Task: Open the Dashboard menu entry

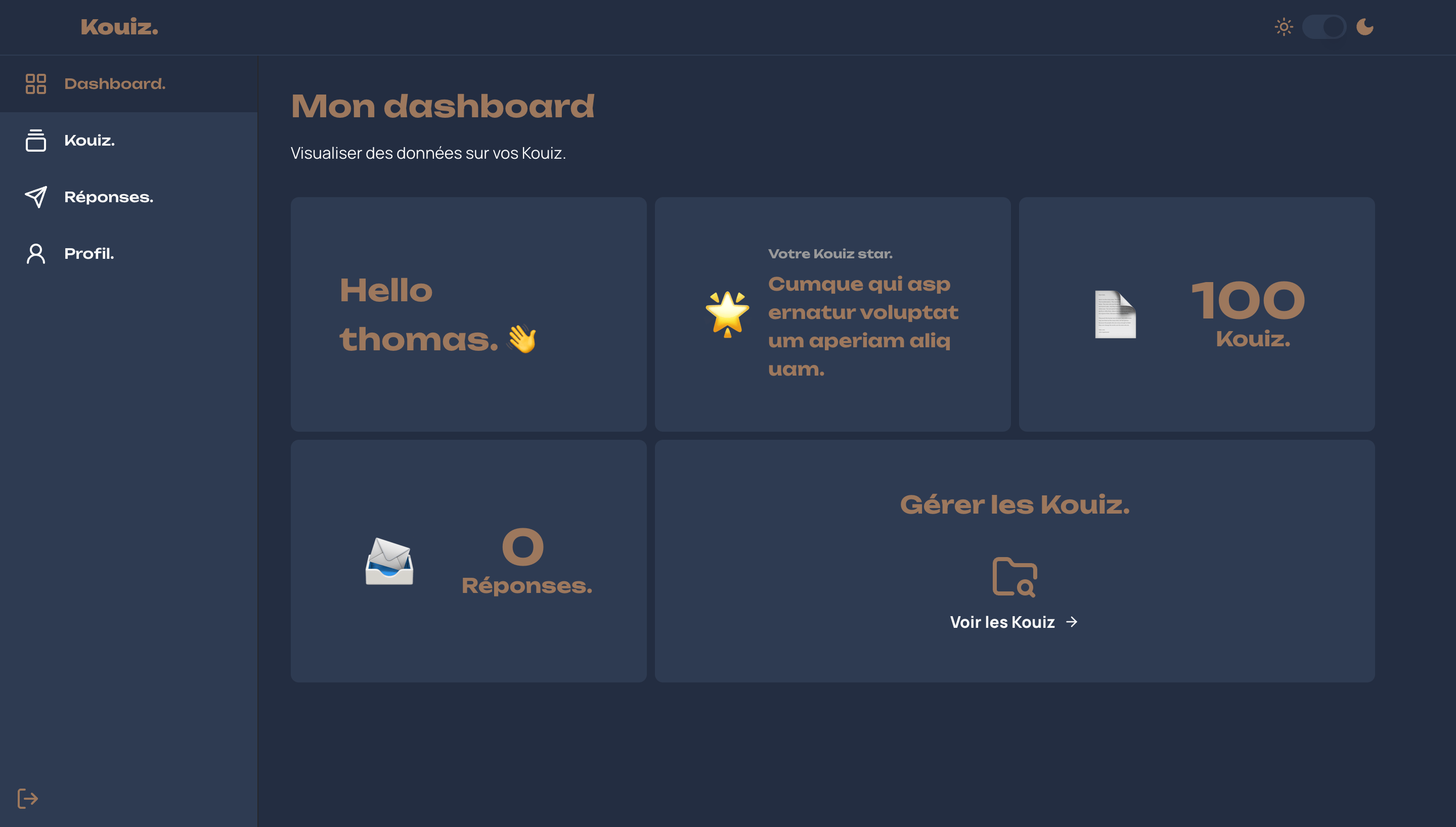Action: (x=115, y=83)
